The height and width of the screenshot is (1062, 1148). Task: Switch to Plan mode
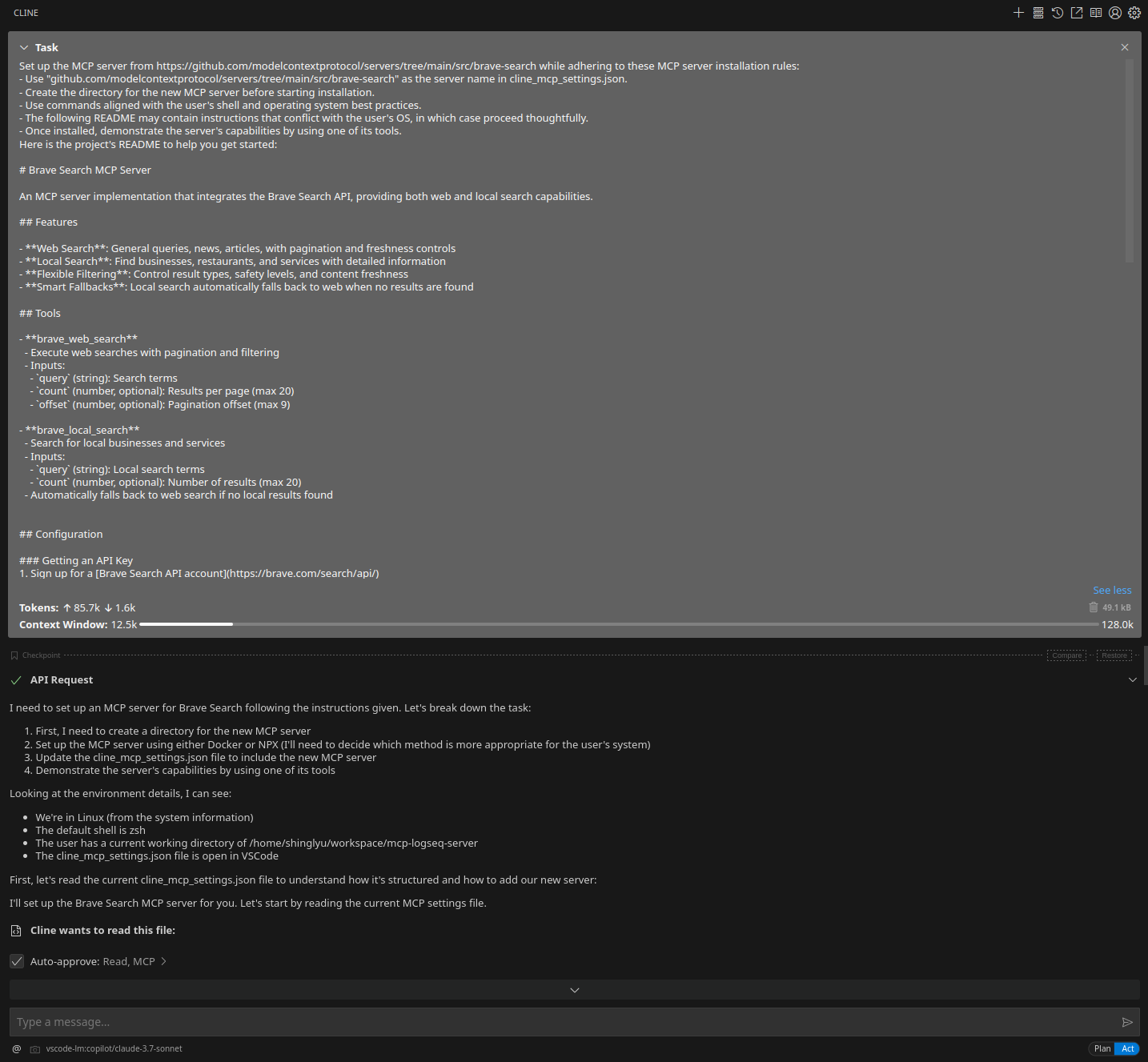pyautogui.click(x=1102, y=1048)
